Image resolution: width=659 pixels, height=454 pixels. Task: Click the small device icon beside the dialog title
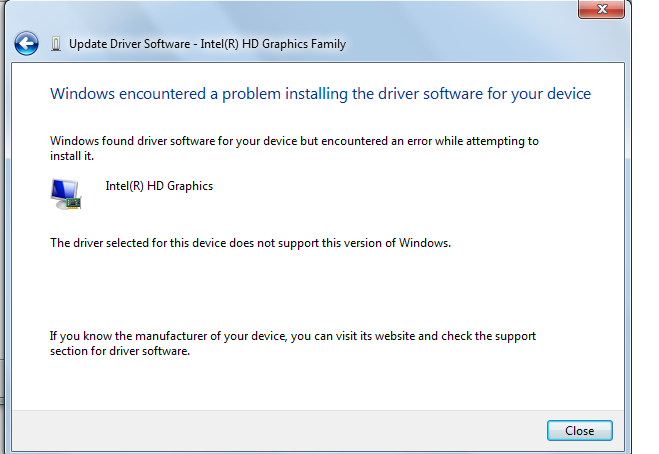54,44
